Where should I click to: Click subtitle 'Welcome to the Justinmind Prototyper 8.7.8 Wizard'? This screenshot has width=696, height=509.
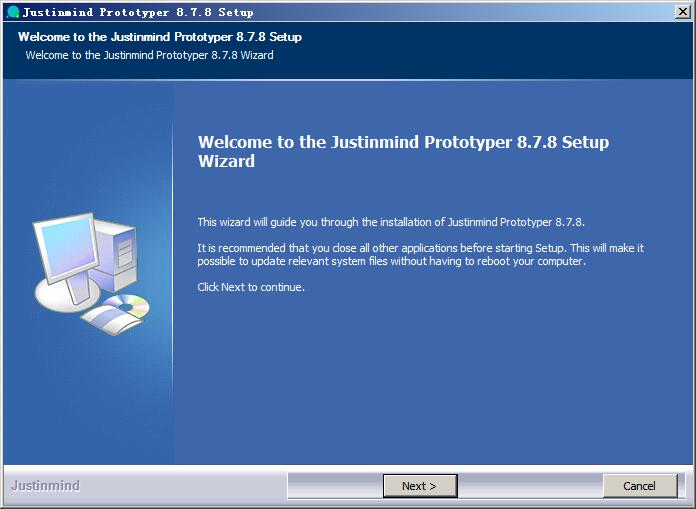(x=150, y=55)
